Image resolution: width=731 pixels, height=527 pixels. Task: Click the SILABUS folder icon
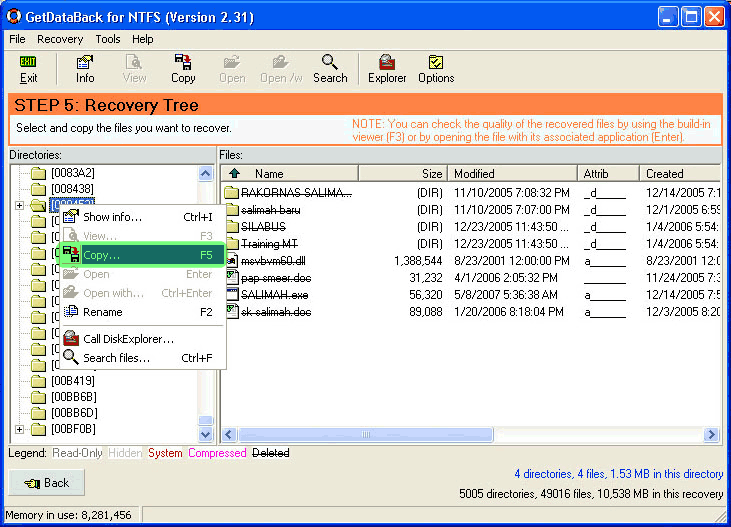click(232, 227)
